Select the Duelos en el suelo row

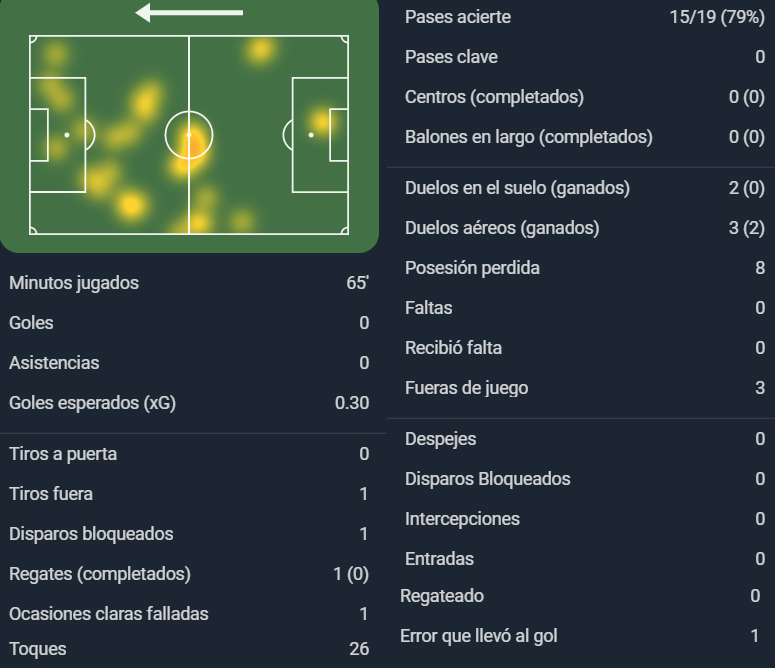pyautogui.click(x=581, y=188)
